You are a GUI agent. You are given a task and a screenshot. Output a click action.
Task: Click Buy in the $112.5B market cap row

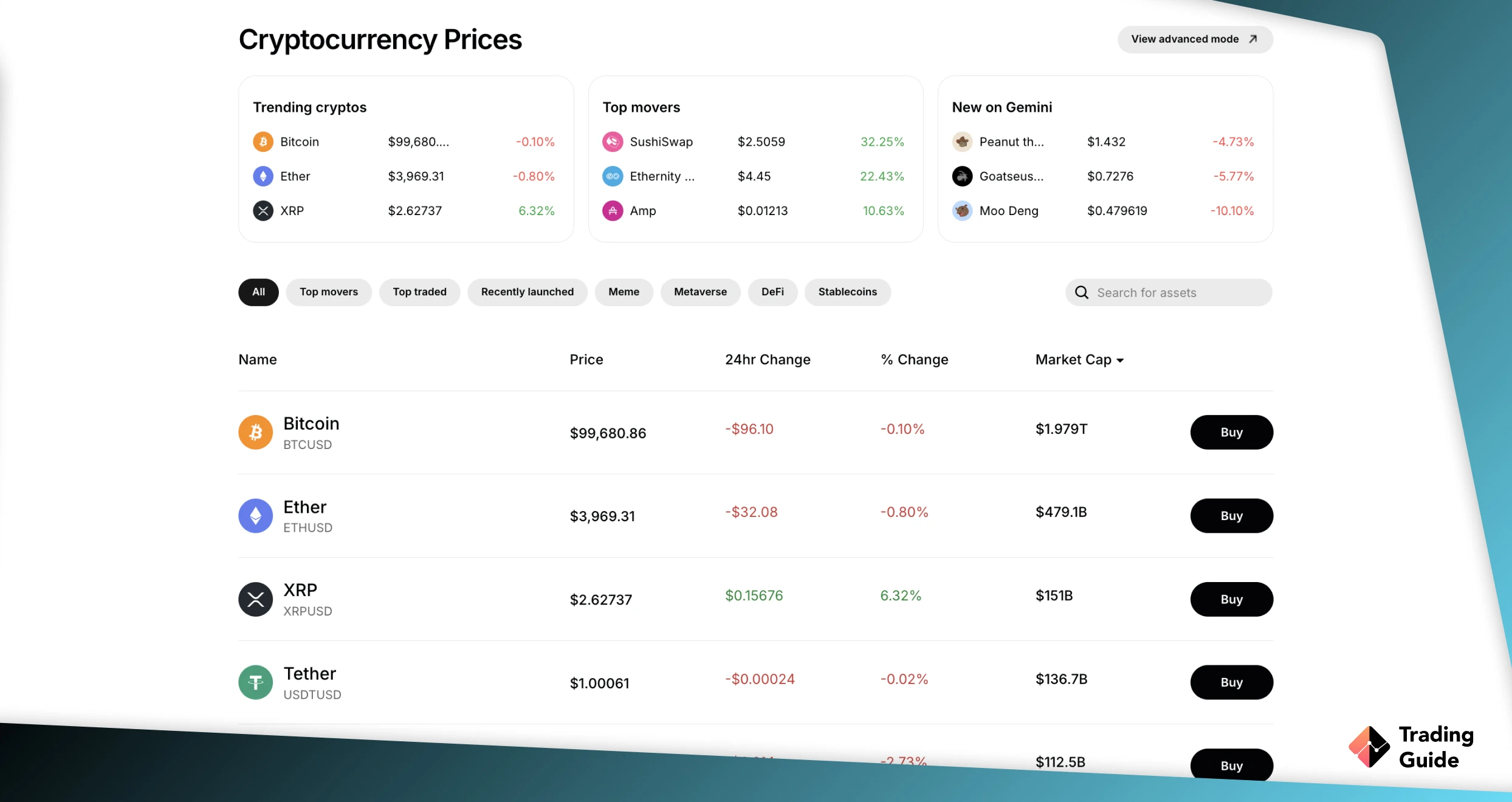1232,765
